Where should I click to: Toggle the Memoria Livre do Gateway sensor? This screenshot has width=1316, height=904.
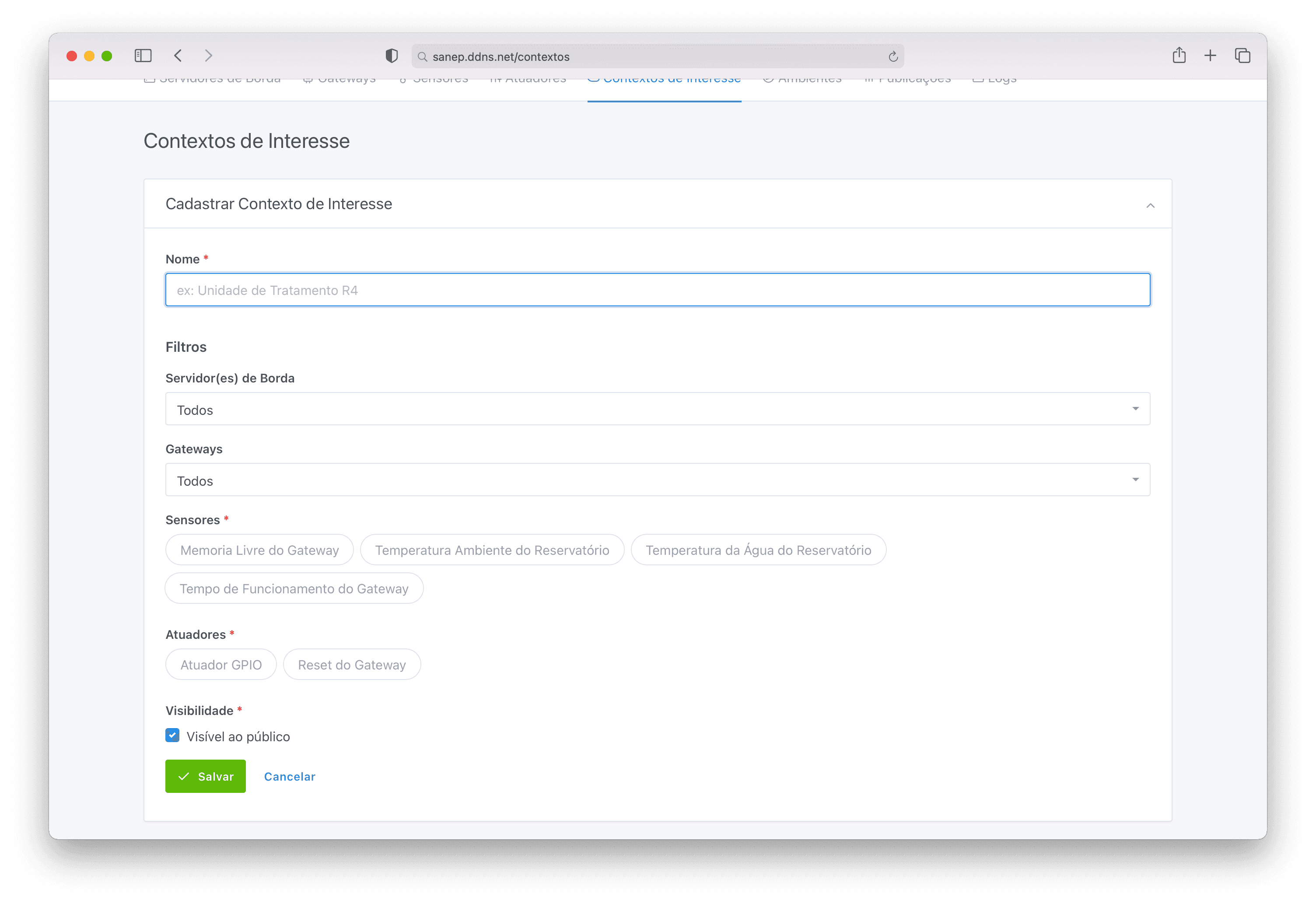click(259, 550)
